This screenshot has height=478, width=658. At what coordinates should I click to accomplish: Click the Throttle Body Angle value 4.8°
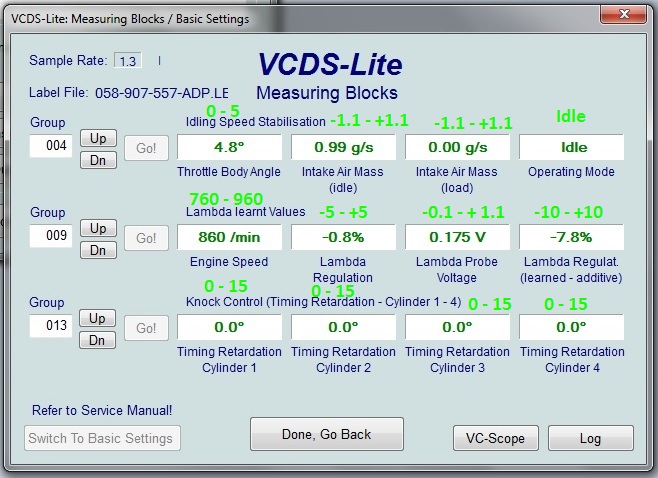pos(229,147)
